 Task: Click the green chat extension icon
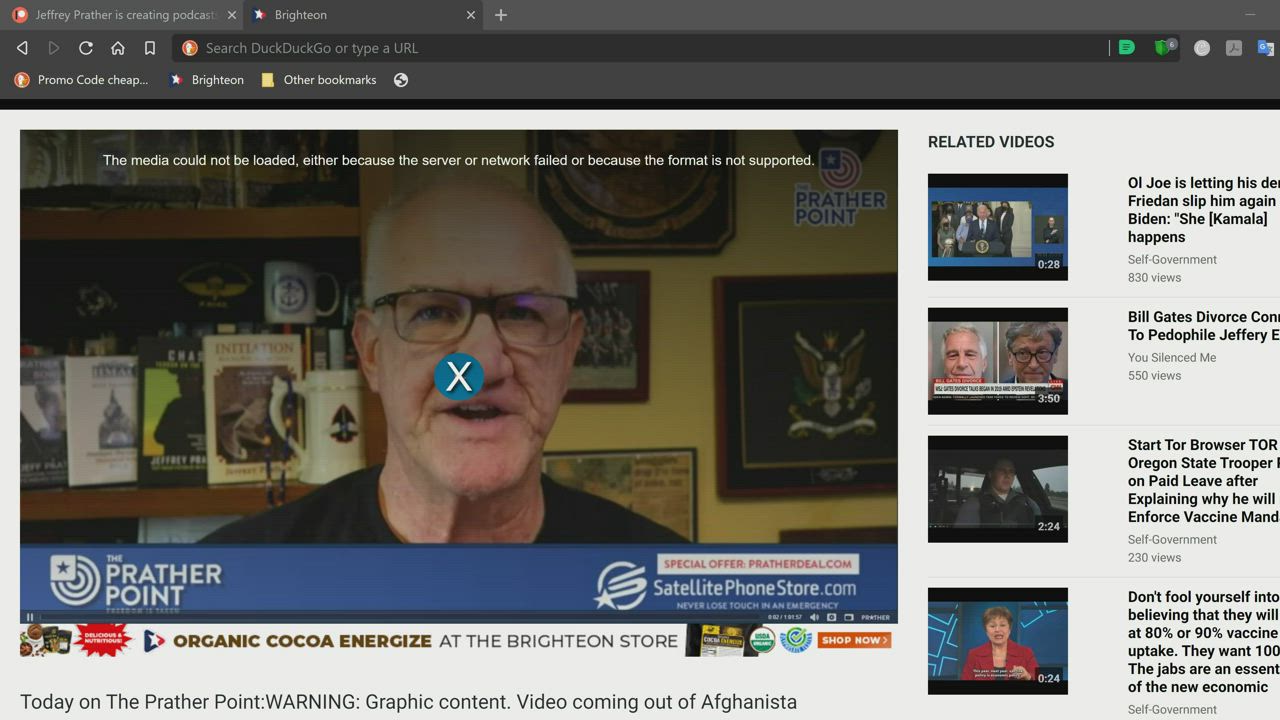coord(1127,48)
